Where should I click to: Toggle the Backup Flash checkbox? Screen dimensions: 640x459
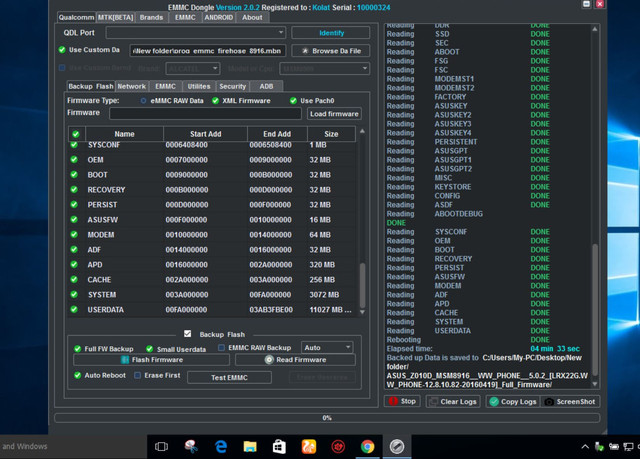tap(187, 334)
